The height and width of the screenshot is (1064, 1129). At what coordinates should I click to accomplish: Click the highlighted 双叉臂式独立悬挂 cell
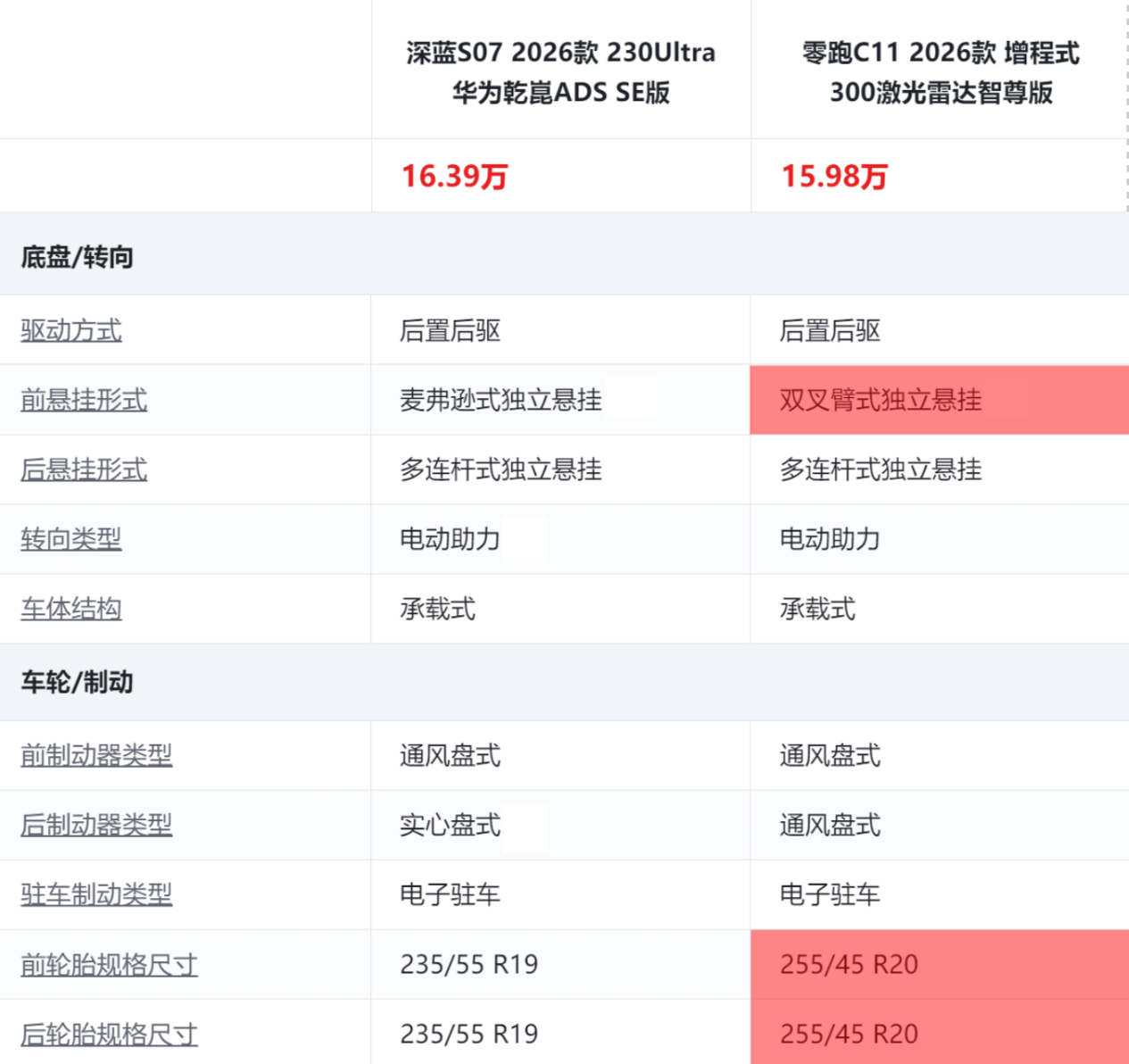click(x=881, y=400)
